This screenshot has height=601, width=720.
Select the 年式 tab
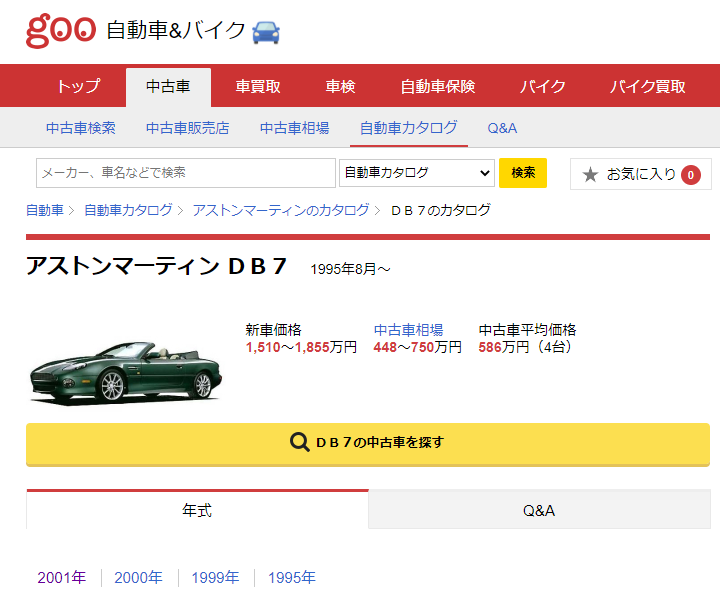(x=197, y=510)
